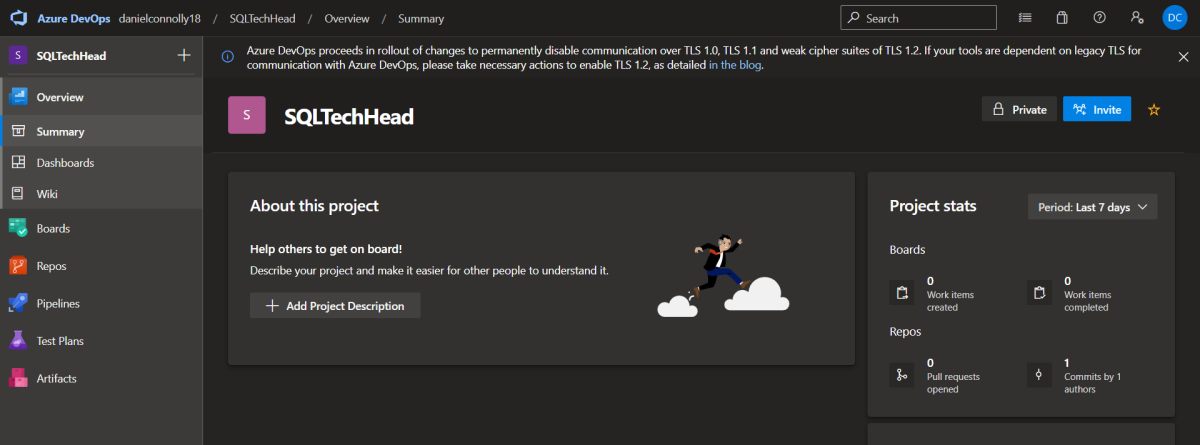Open Artifacts in the sidebar
Screen dimensions: 1200x445
[x=101, y=378]
